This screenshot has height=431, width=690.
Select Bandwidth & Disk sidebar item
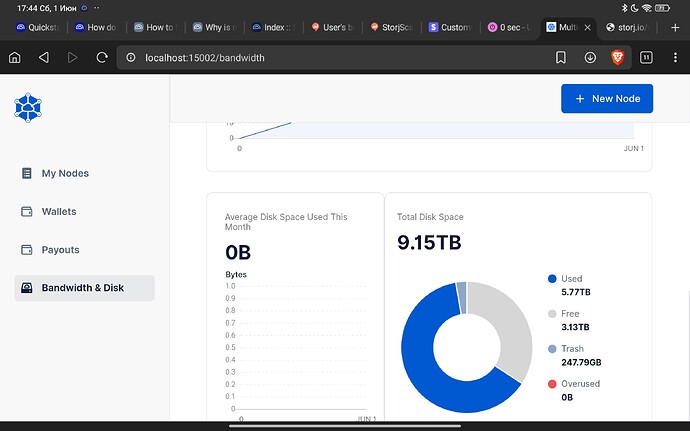click(84, 288)
